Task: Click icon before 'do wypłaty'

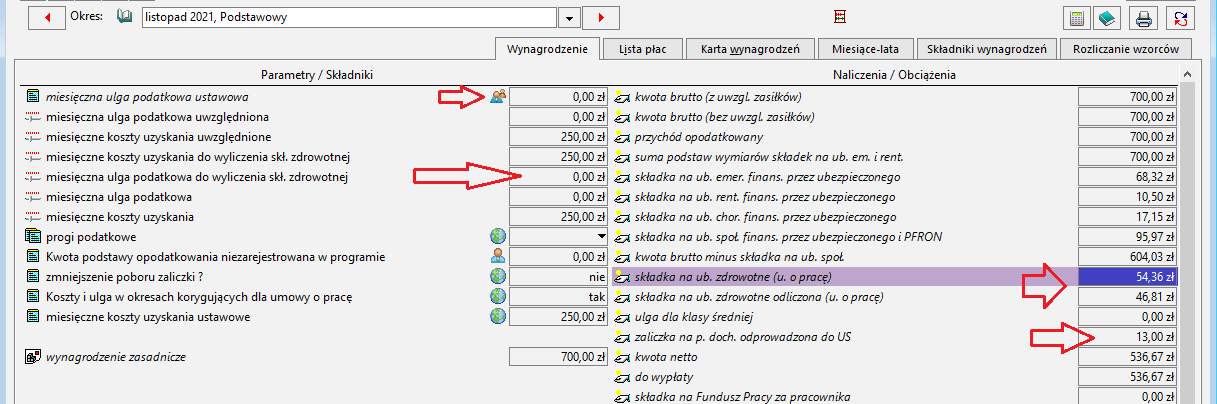Action: pos(621,377)
